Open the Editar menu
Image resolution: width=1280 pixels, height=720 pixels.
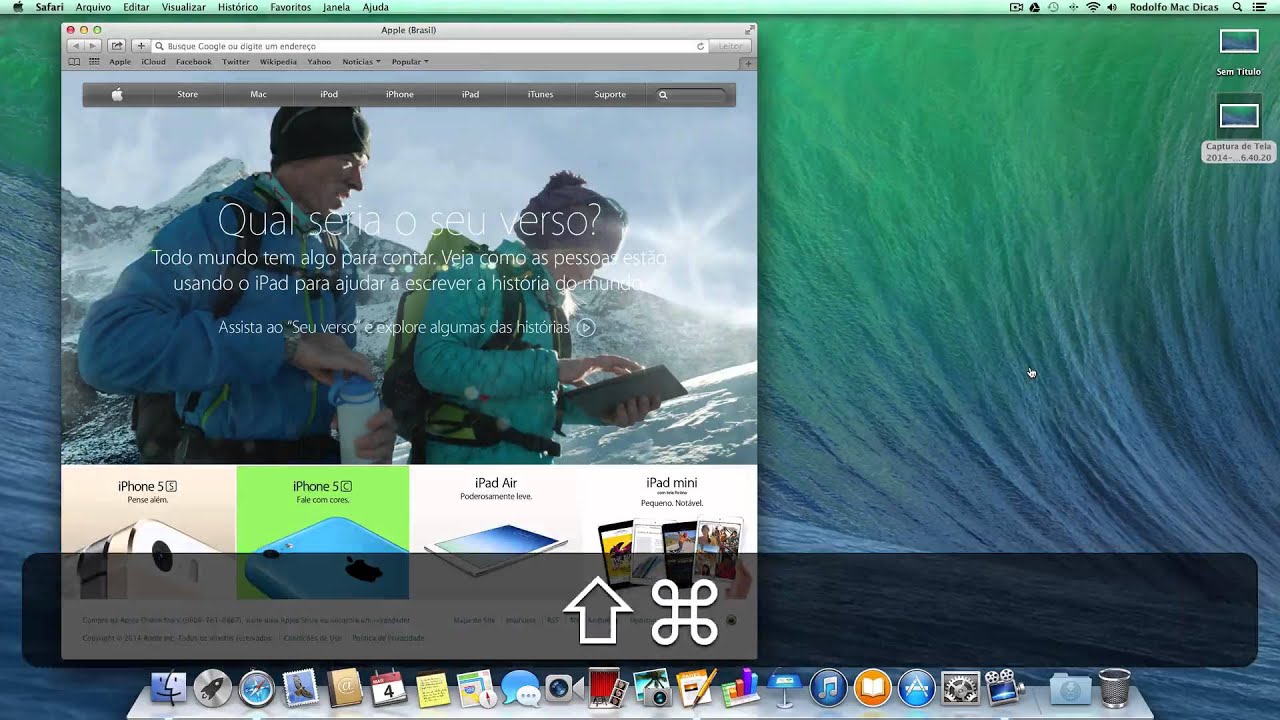[x=136, y=7]
